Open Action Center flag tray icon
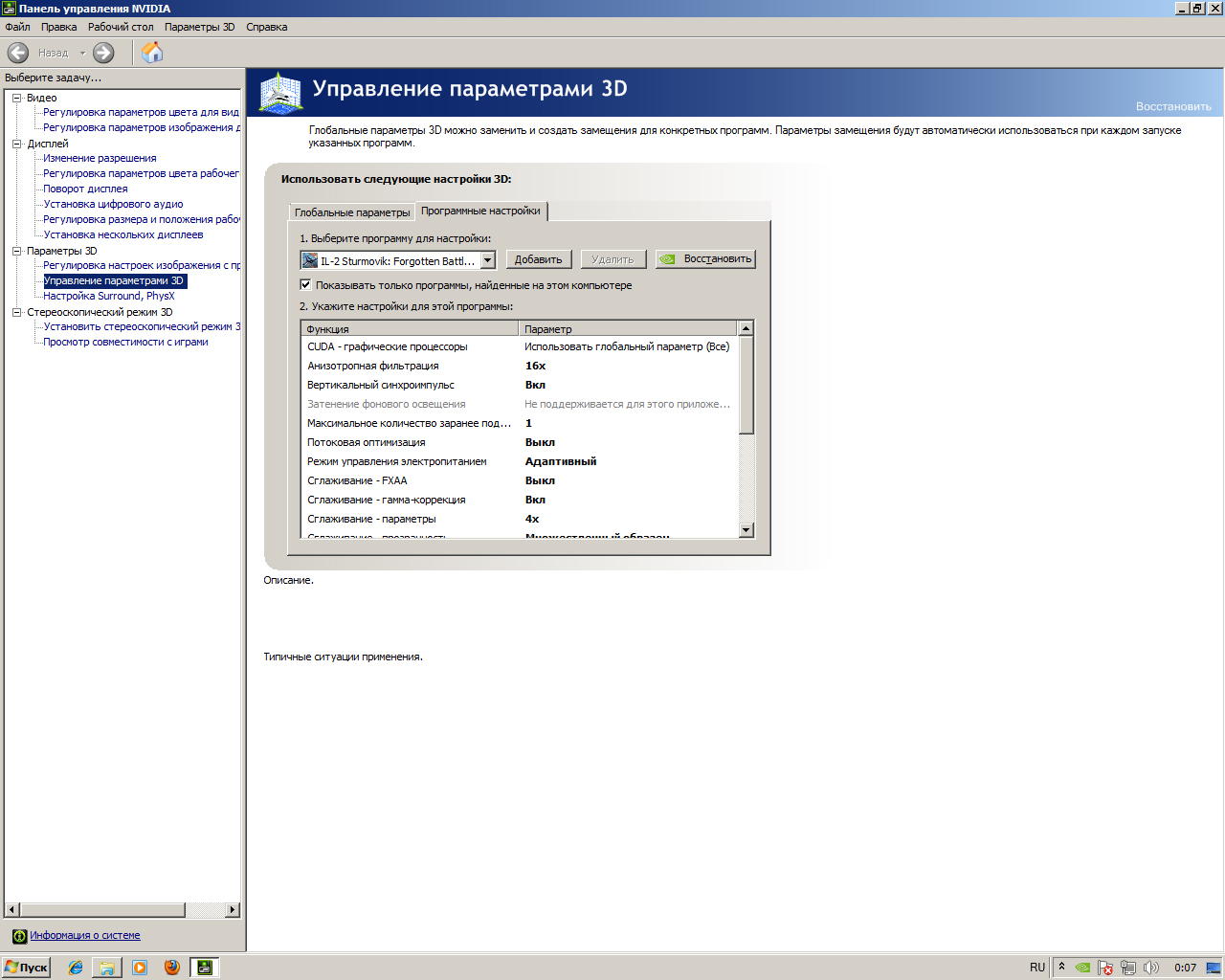Screen dimensions: 1225x980 1105,968
